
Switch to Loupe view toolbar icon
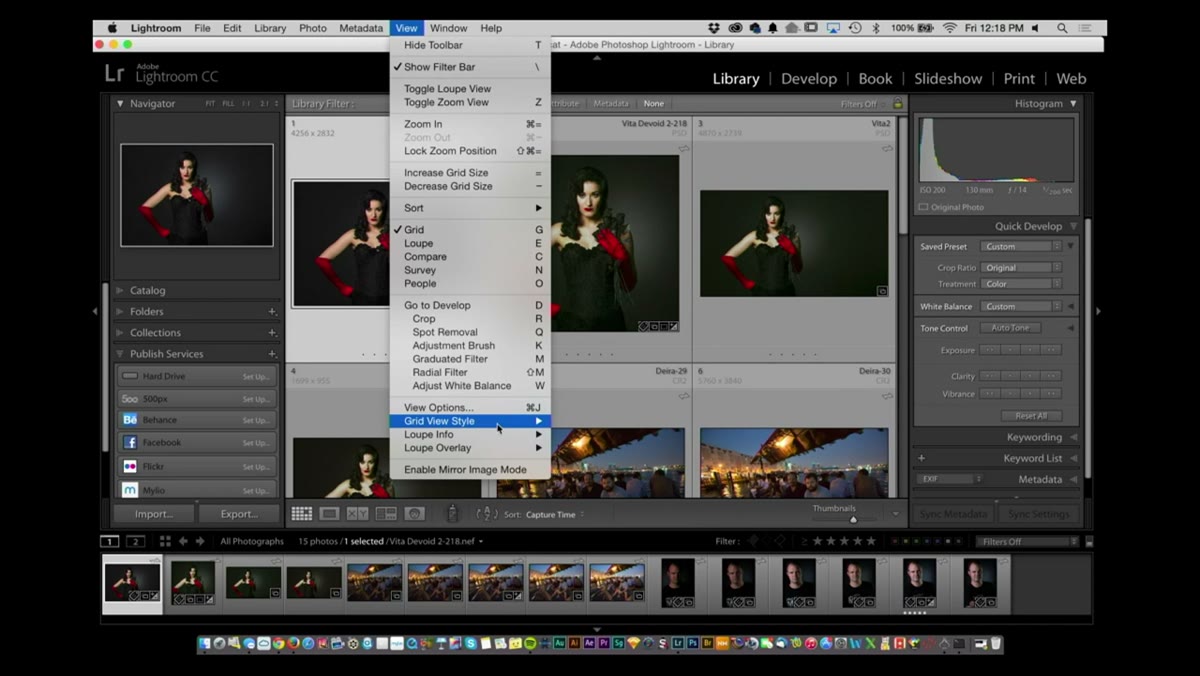tap(329, 513)
